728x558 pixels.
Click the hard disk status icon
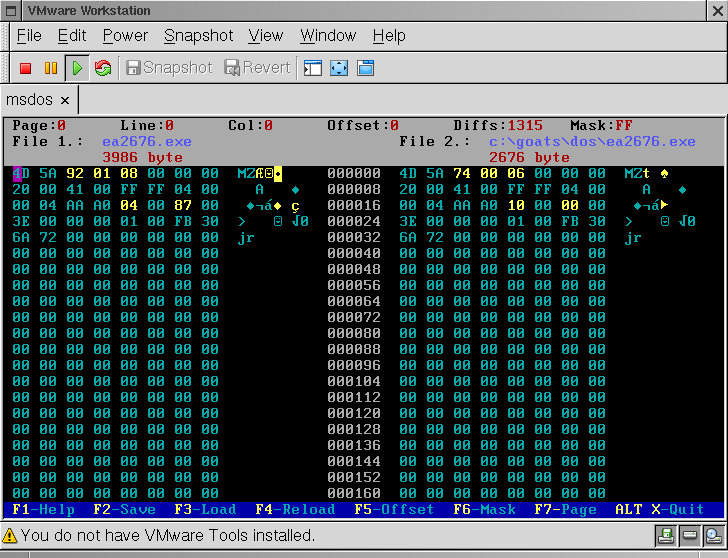pos(689,536)
